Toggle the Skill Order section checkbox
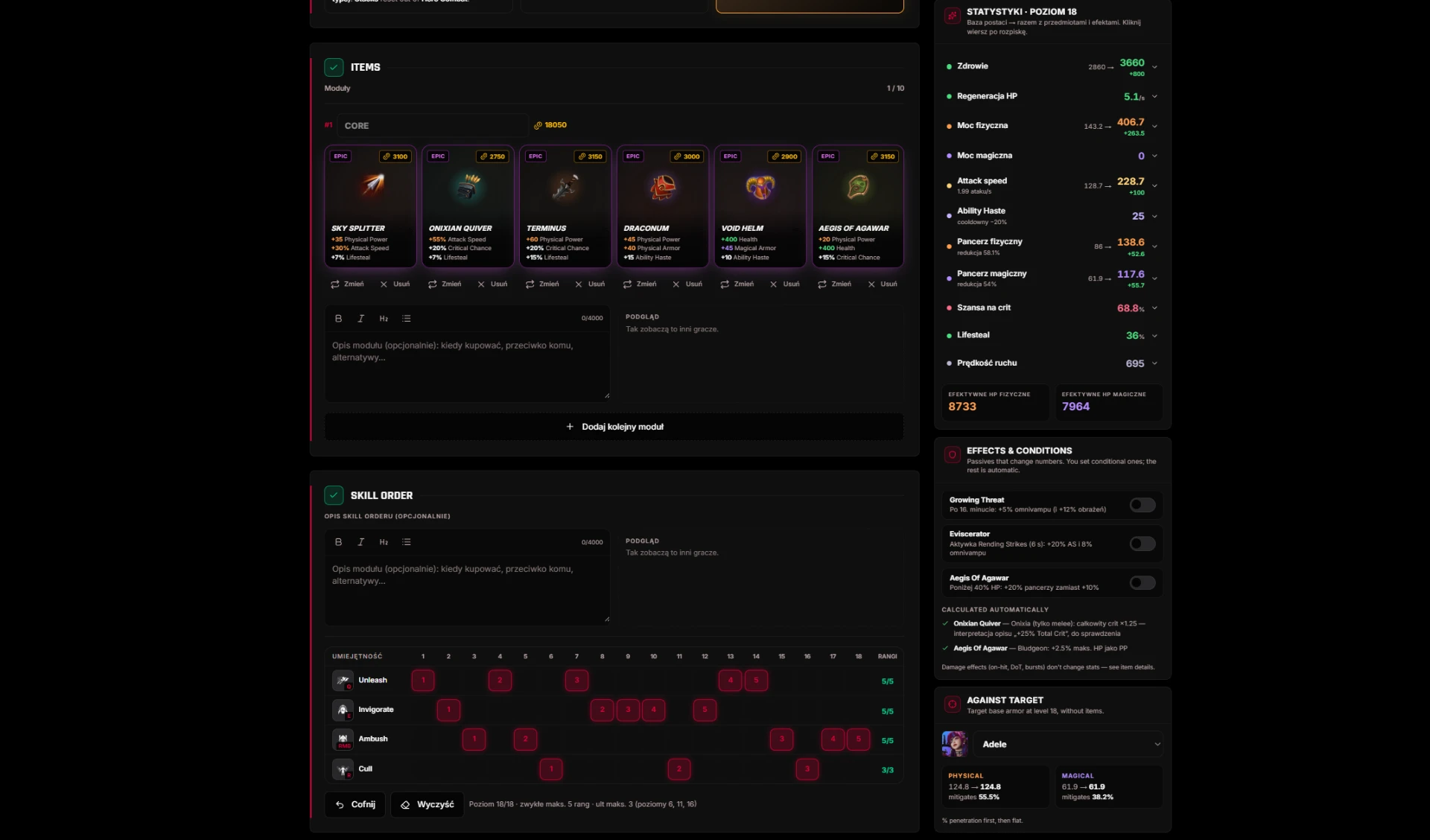Viewport: 1430px width, 840px height. coord(334,495)
